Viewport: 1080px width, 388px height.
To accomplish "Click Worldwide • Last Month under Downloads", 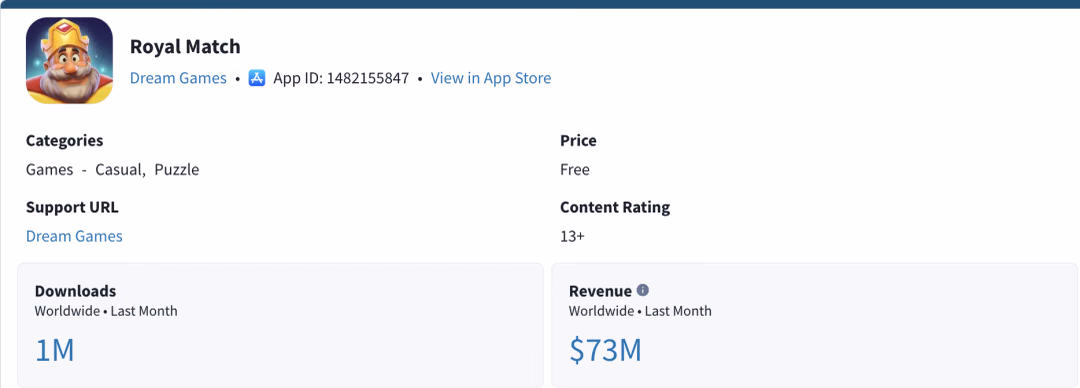I will click(x=106, y=311).
